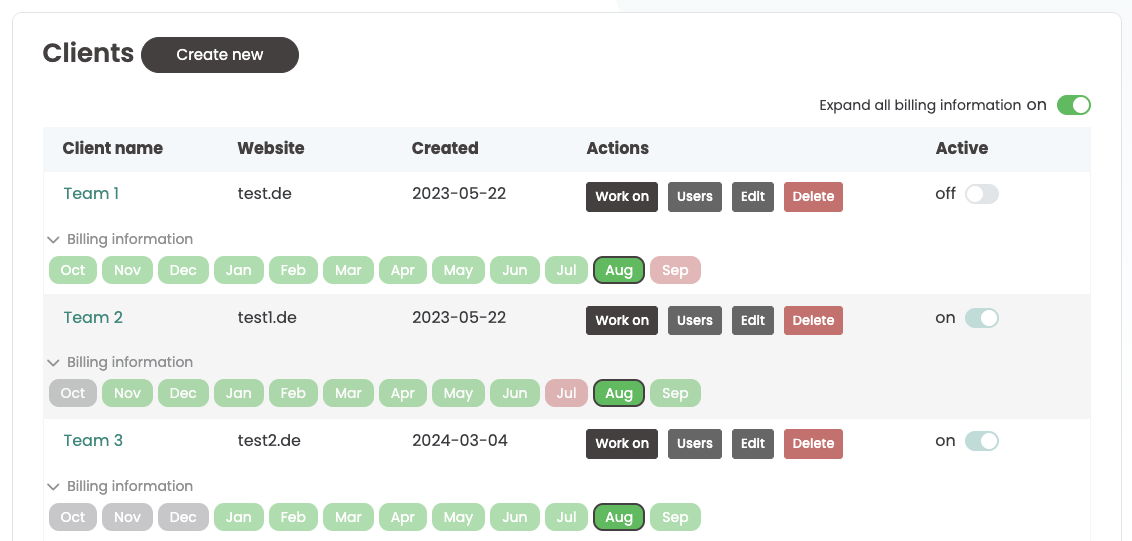The image size is (1132, 541).
Task: Select red Sep billing month for Team 1
Action: click(675, 270)
